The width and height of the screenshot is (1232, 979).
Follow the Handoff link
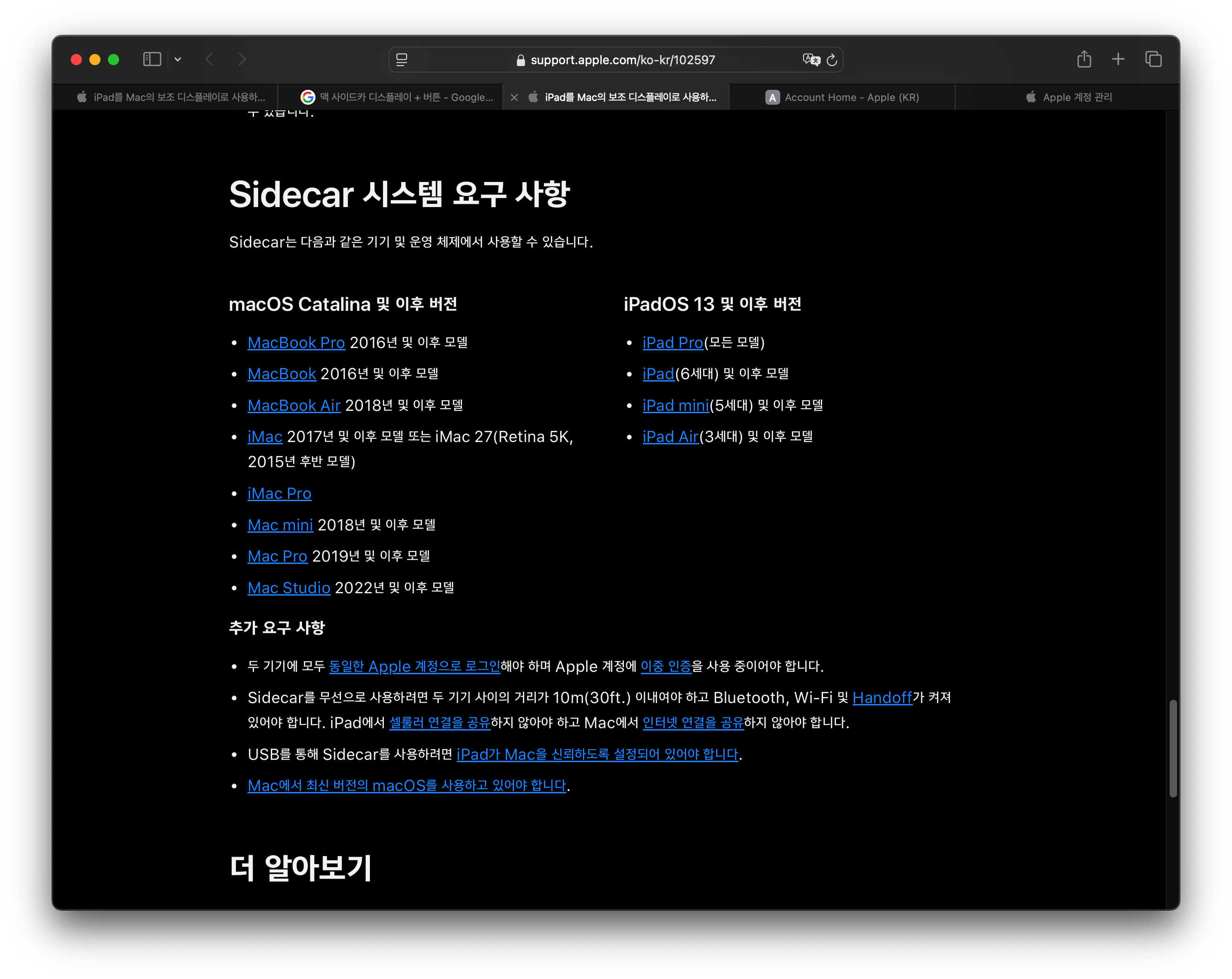click(x=882, y=698)
